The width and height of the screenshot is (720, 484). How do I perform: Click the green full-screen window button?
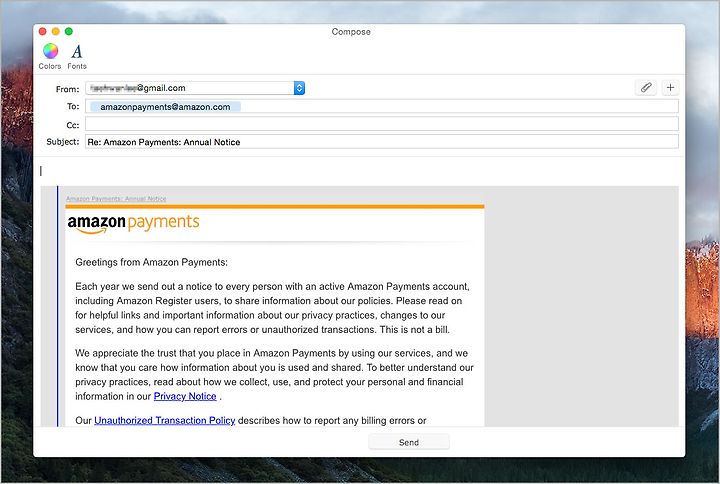coord(69,31)
